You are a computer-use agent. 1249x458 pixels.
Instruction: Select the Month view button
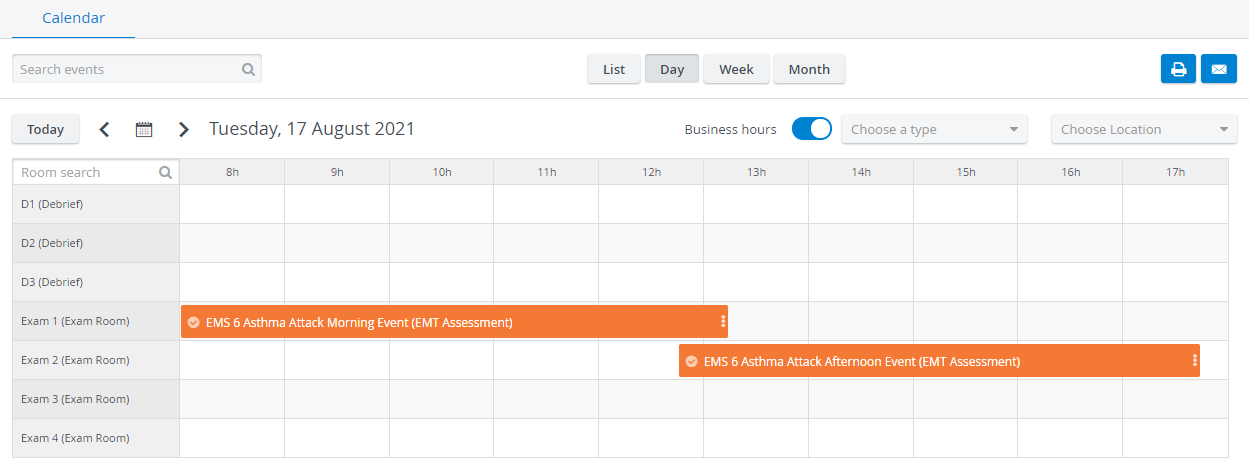click(x=809, y=69)
